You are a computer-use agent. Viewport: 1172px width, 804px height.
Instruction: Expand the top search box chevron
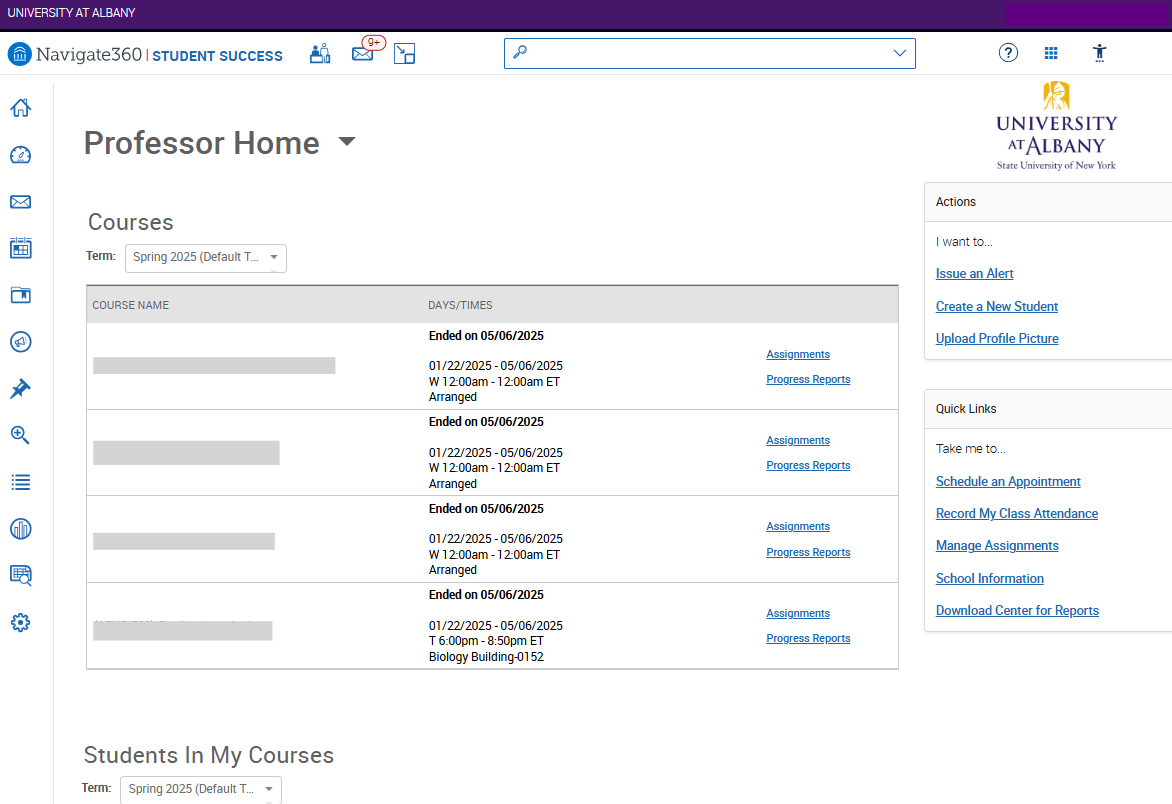(x=899, y=53)
